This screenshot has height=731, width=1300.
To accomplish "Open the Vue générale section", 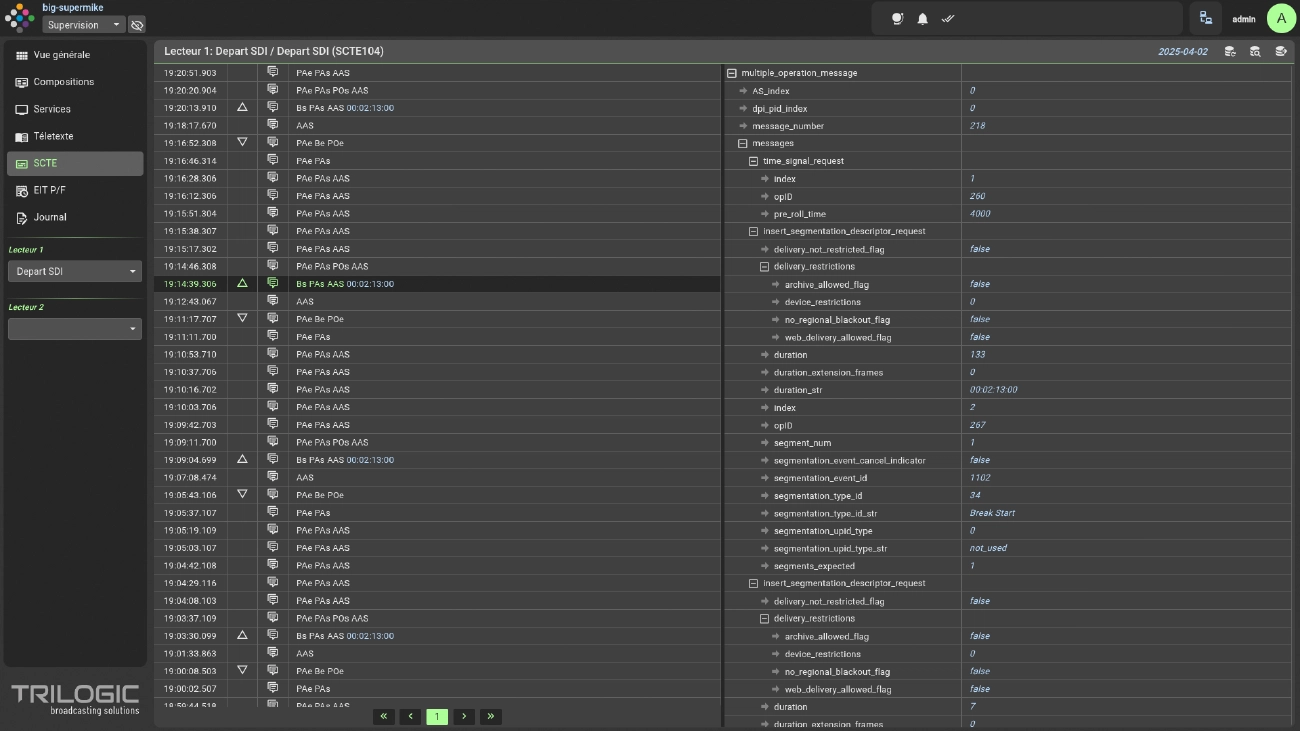I will pyautogui.click(x=75, y=55).
